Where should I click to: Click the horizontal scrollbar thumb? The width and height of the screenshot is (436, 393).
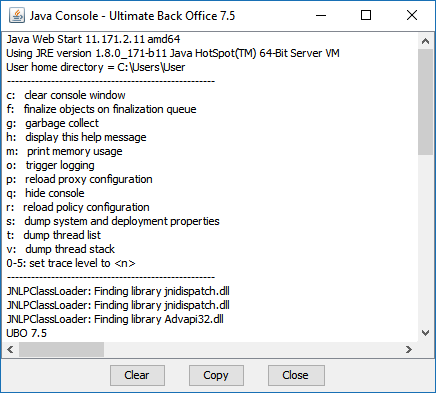pos(61,349)
